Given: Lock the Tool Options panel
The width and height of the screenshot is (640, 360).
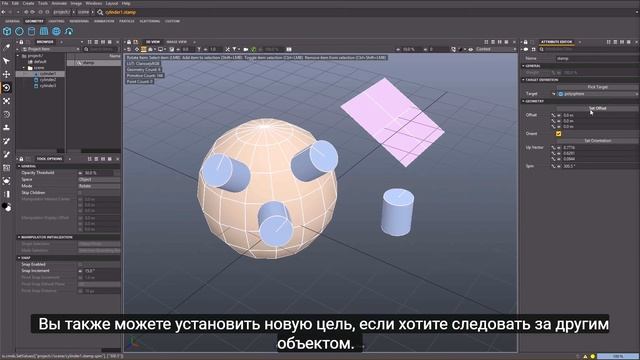Looking at the screenshot, I should 21,159.
